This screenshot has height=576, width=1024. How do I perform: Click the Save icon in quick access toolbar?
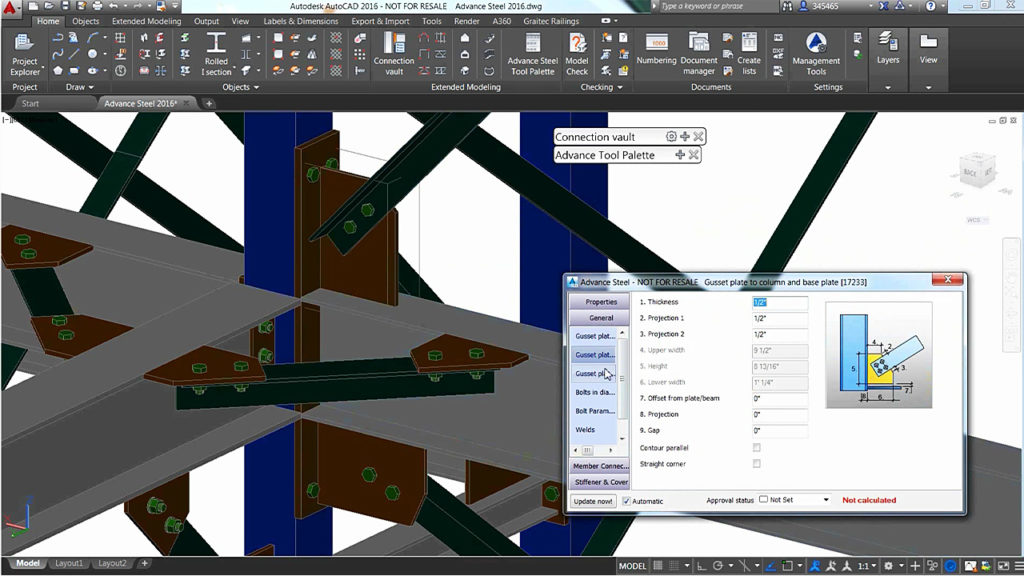click(x=65, y=6)
